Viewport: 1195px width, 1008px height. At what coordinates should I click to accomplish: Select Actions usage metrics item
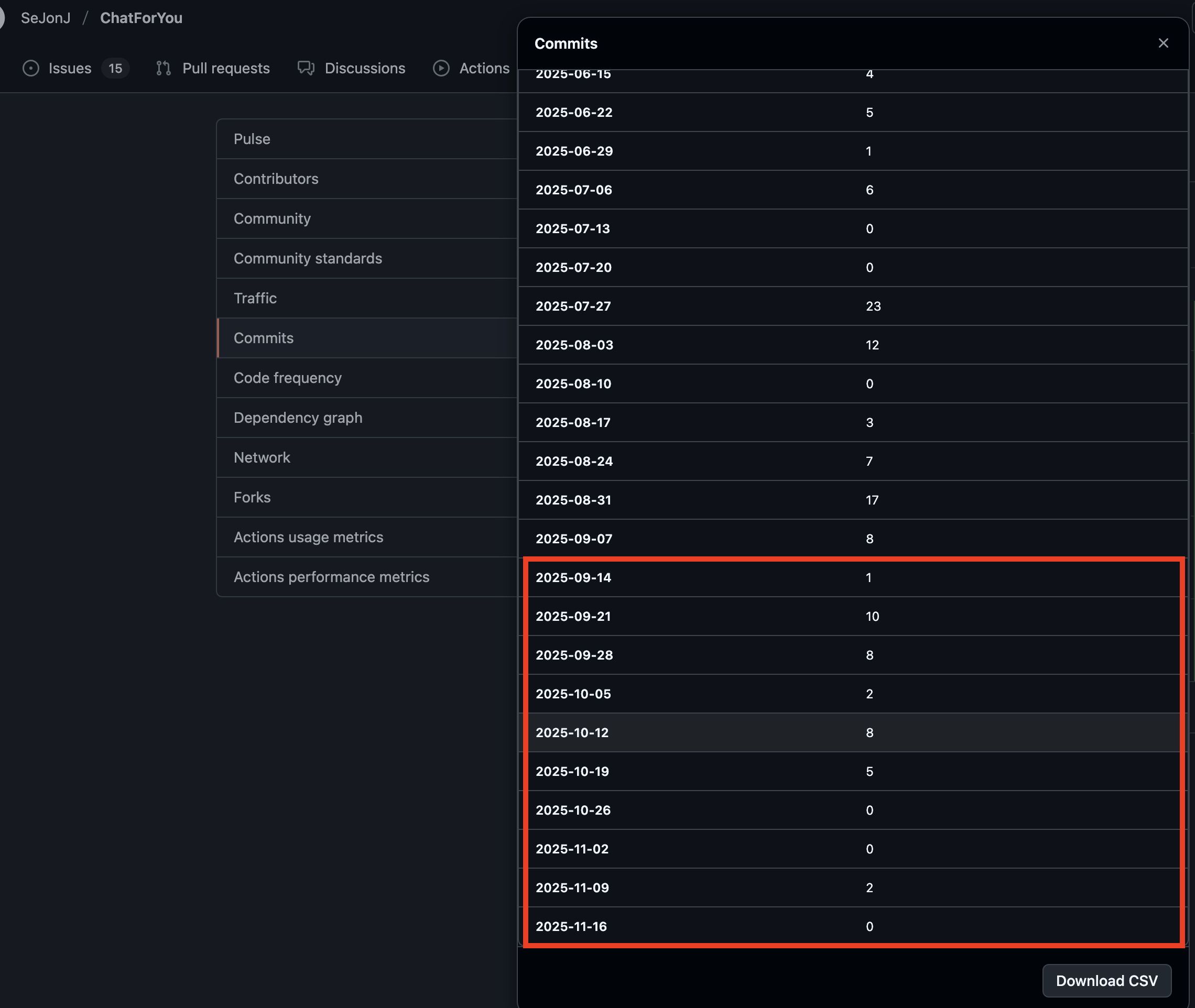(308, 537)
